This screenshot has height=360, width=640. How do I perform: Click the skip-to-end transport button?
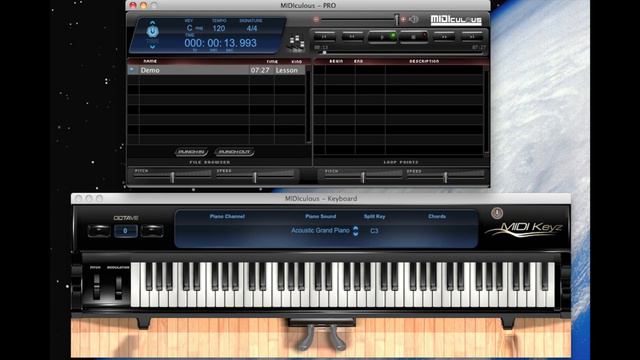(x=472, y=37)
